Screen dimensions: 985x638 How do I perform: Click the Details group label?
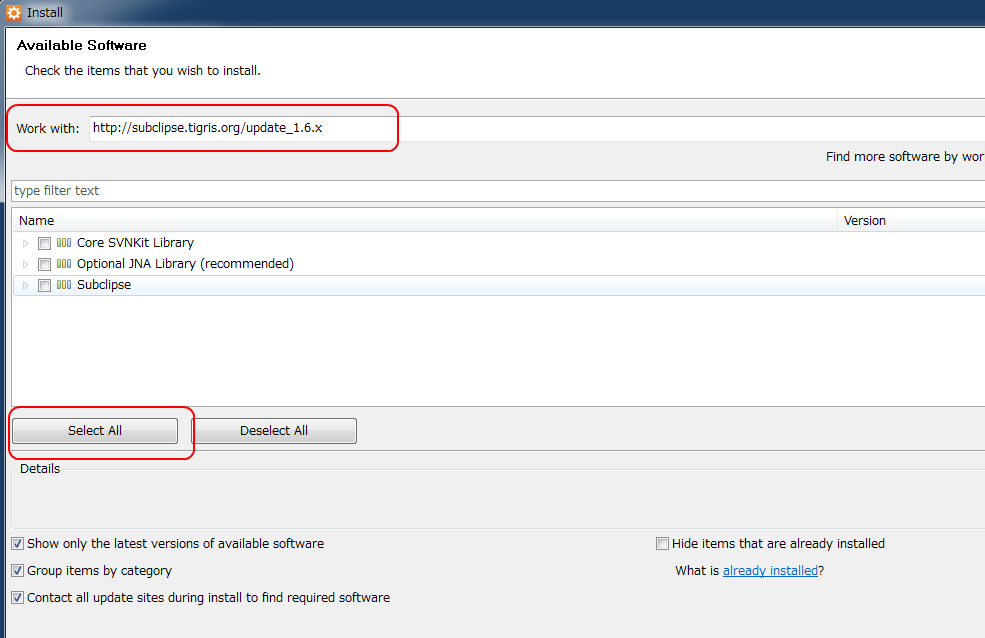(40, 468)
